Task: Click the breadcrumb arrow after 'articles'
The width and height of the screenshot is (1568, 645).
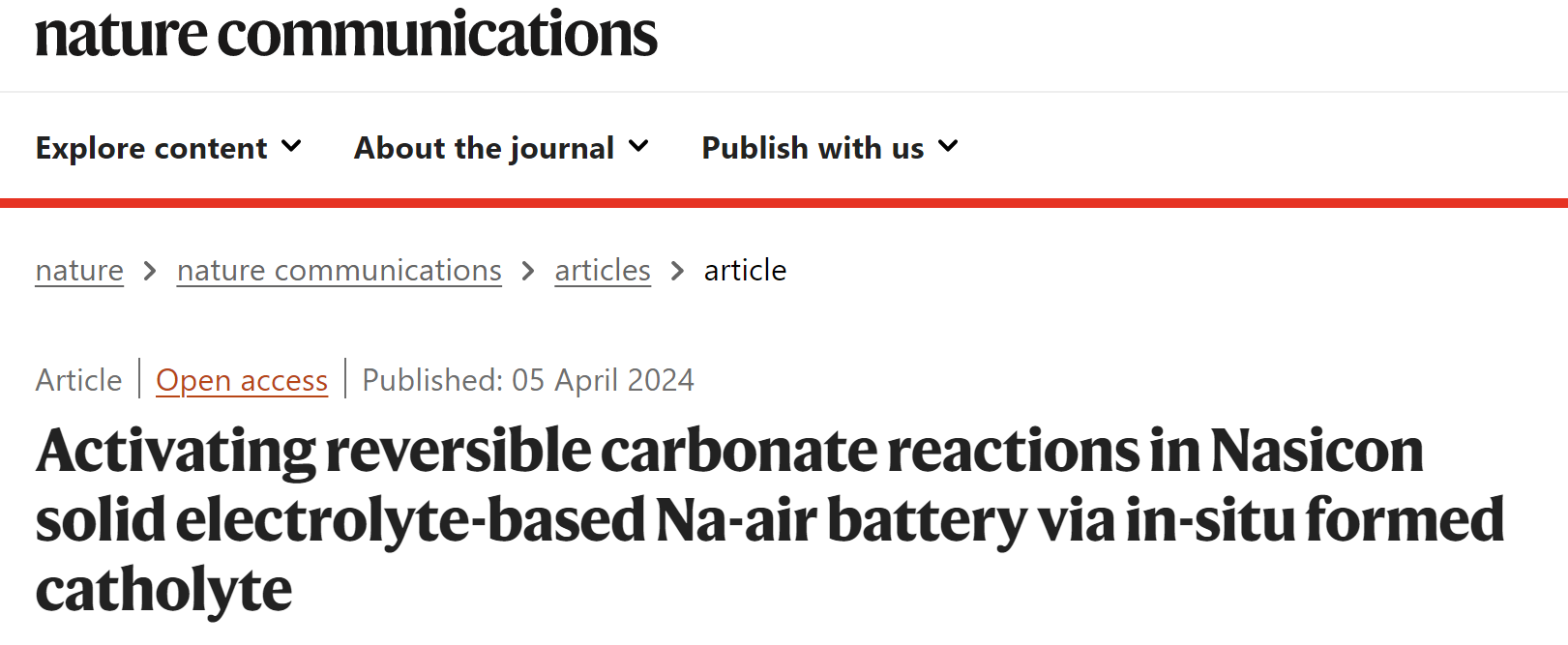Action: point(677,272)
